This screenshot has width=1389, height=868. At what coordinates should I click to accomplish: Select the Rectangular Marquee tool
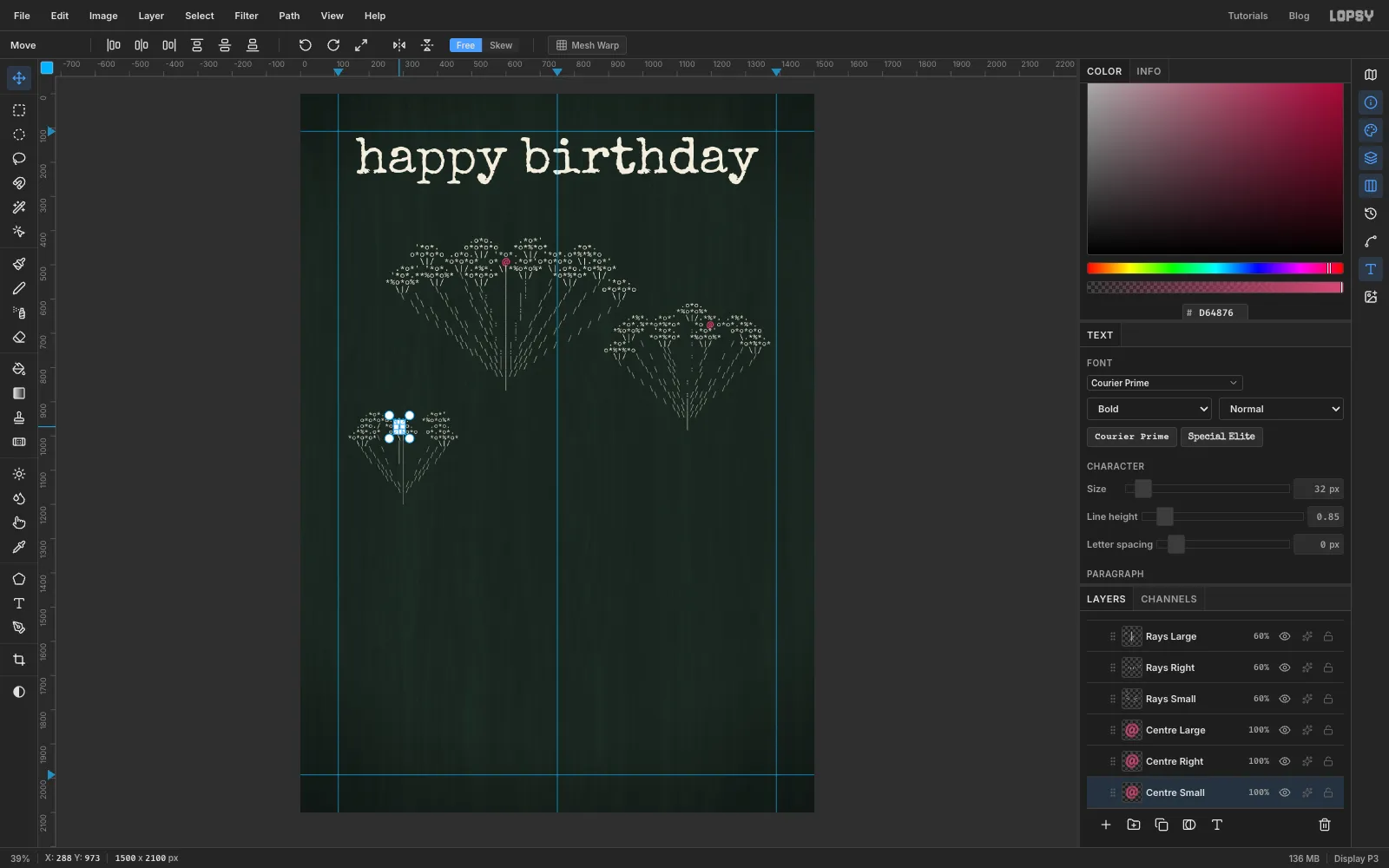tap(19, 110)
